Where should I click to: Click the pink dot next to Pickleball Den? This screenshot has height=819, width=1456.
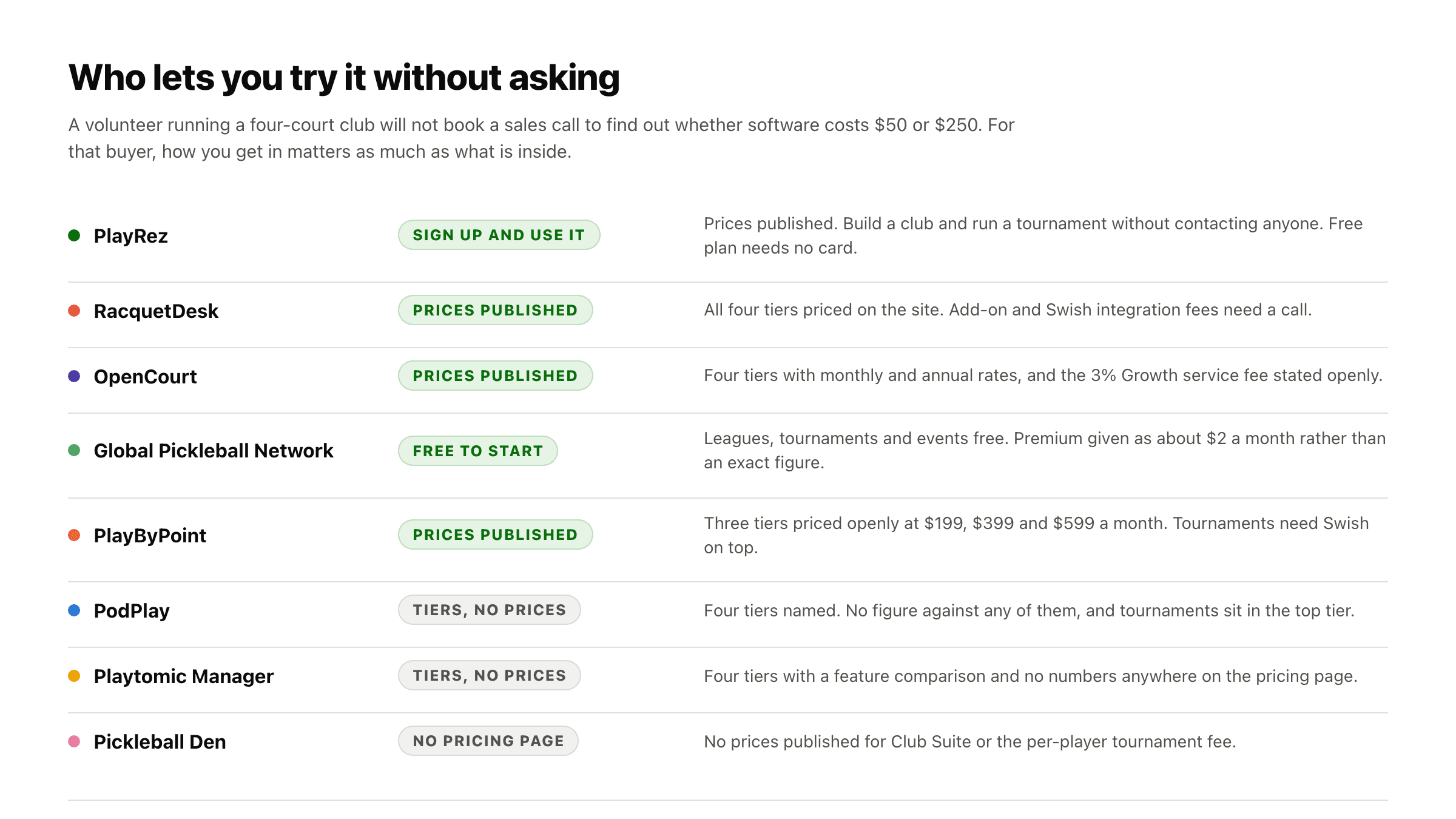click(x=74, y=741)
